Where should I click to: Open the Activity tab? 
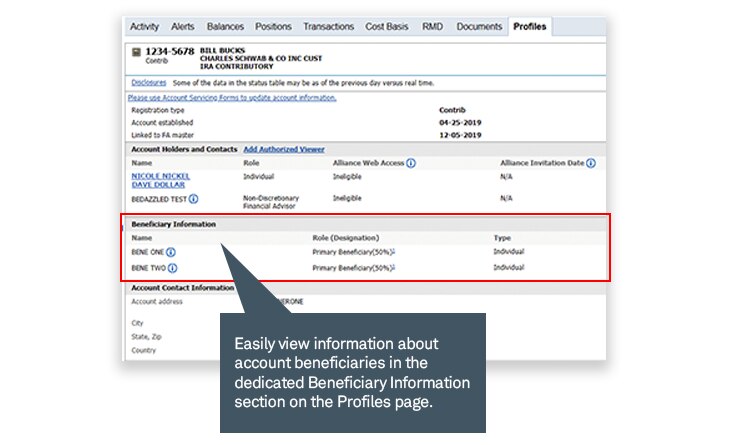click(144, 27)
